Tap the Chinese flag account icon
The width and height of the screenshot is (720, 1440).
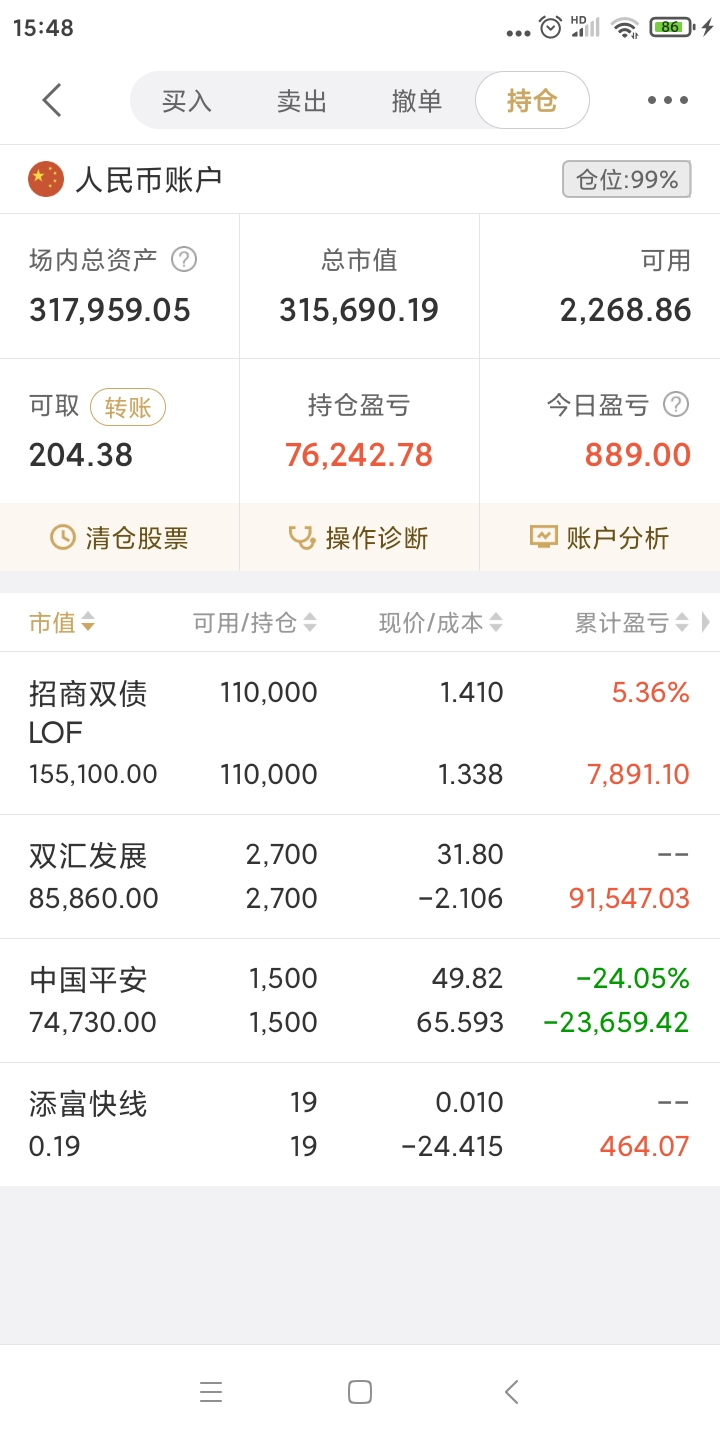[46, 180]
